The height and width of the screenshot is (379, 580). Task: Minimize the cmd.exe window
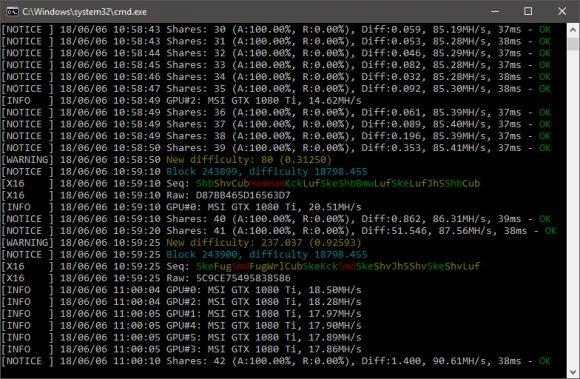495,11
